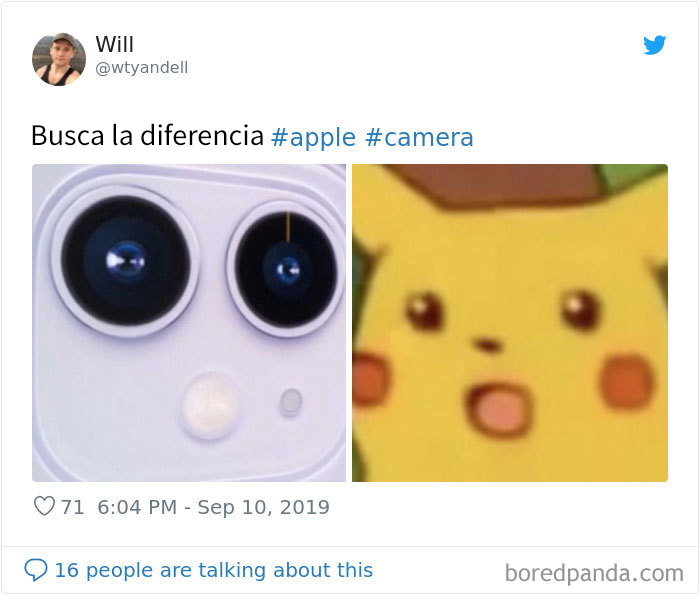700x595 pixels.
Task: Open the 6:04 PM Sep 10, 2019 timestamp
Action: point(213,507)
